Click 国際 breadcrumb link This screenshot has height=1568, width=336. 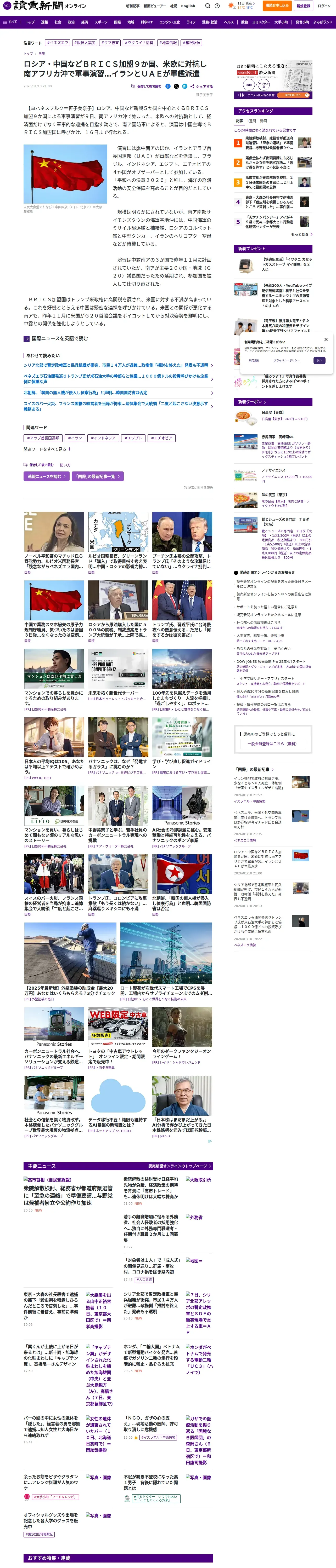pos(41,54)
